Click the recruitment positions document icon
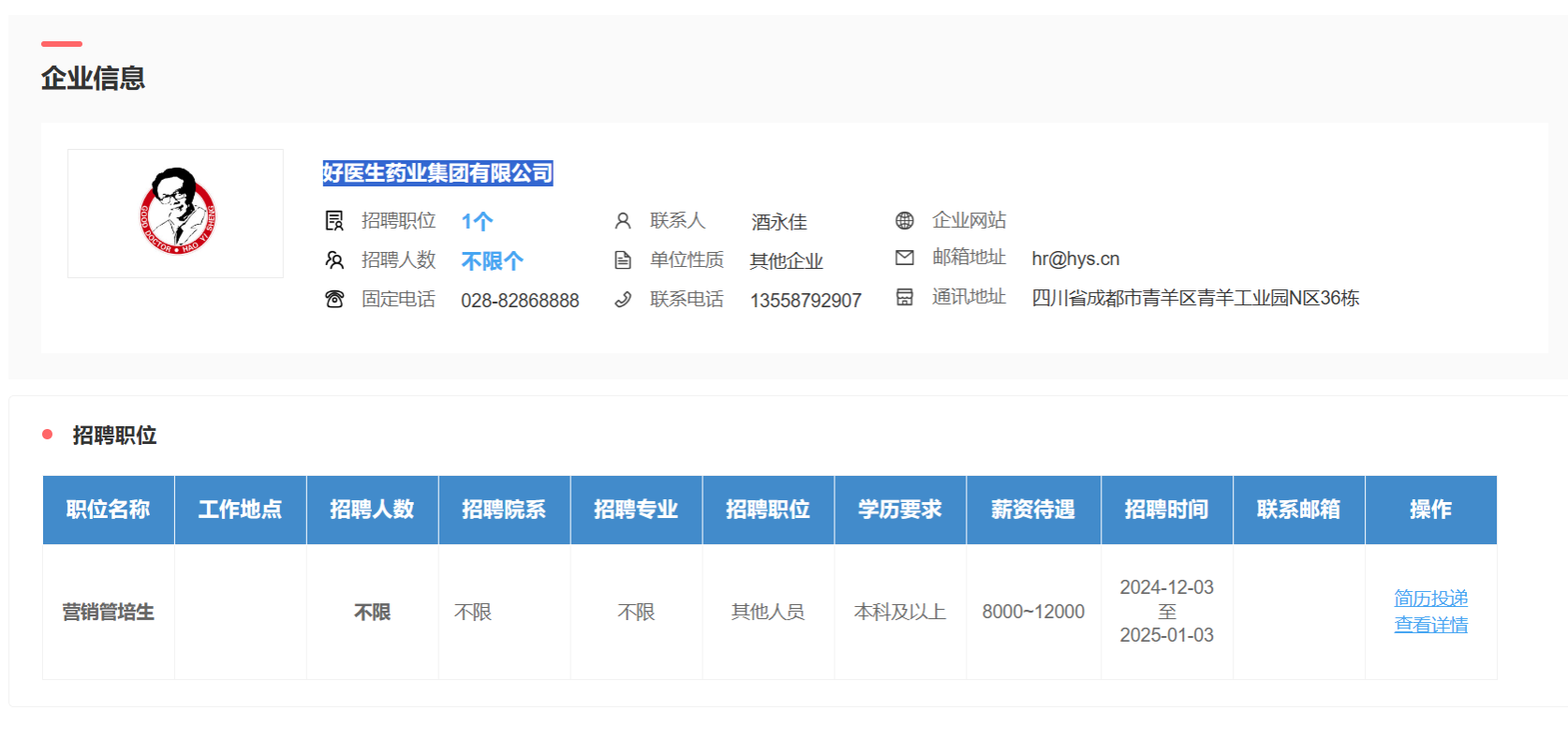Viewport: 1568px width, 740px height. pos(334,221)
